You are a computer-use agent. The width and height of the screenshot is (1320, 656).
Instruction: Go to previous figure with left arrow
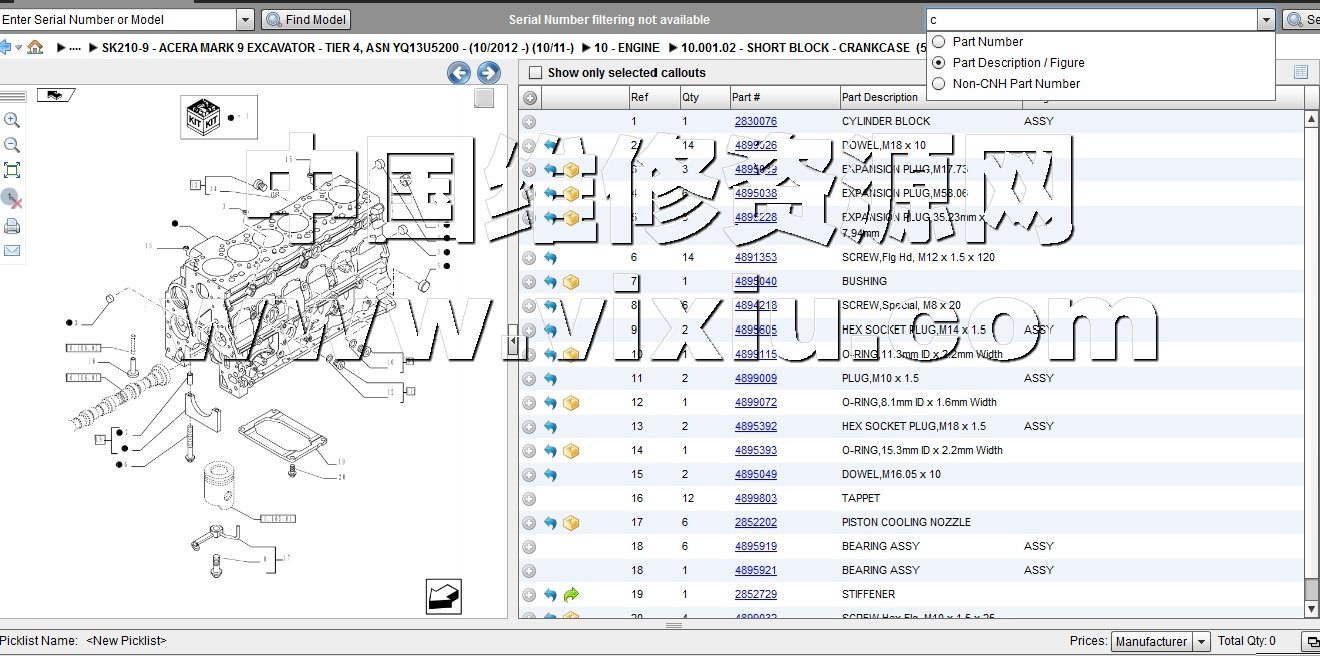click(x=459, y=72)
